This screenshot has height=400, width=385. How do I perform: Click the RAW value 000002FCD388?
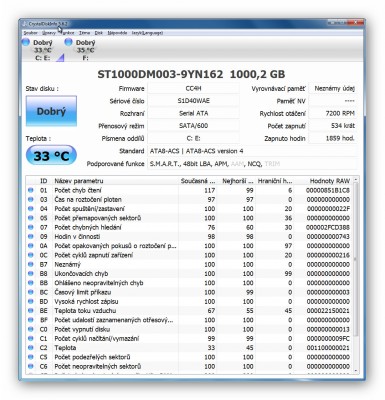click(x=328, y=227)
